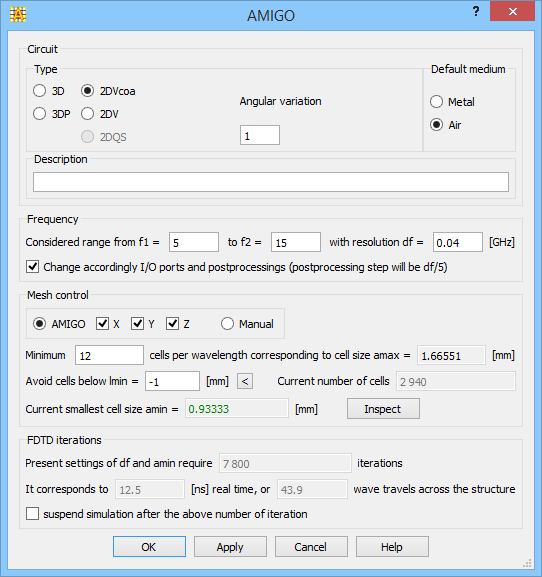The height and width of the screenshot is (577, 542).
Task: Click the AMIGO app icon in title bar
Action: tap(18, 15)
